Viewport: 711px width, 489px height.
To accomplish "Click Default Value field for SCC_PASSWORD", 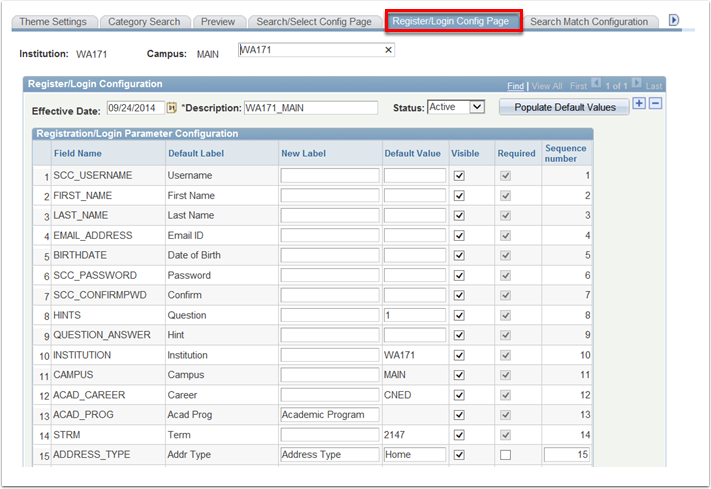I will pos(414,275).
